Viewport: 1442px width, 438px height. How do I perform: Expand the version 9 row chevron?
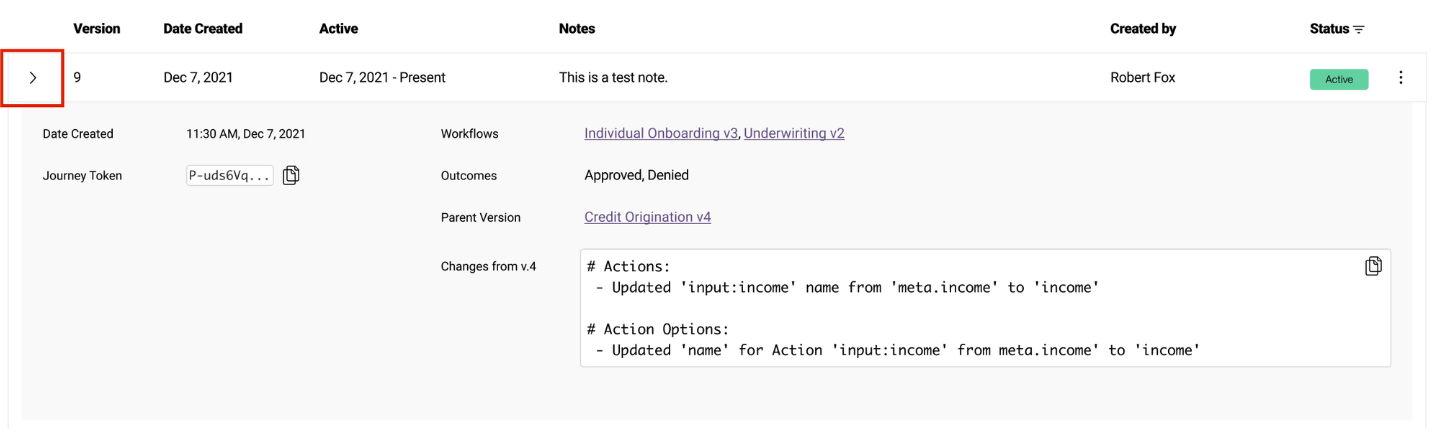coord(33,78)
